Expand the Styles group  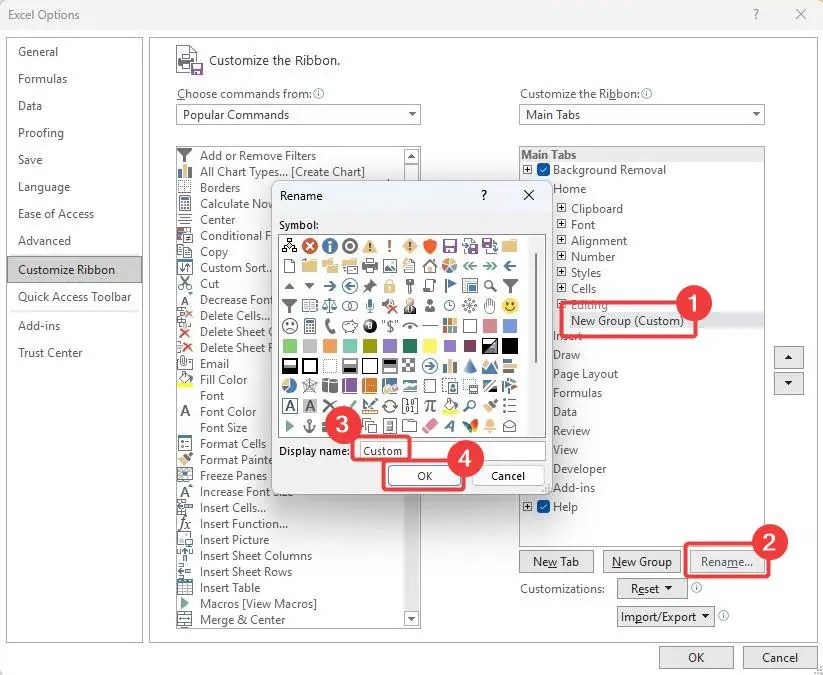(561, 272)
